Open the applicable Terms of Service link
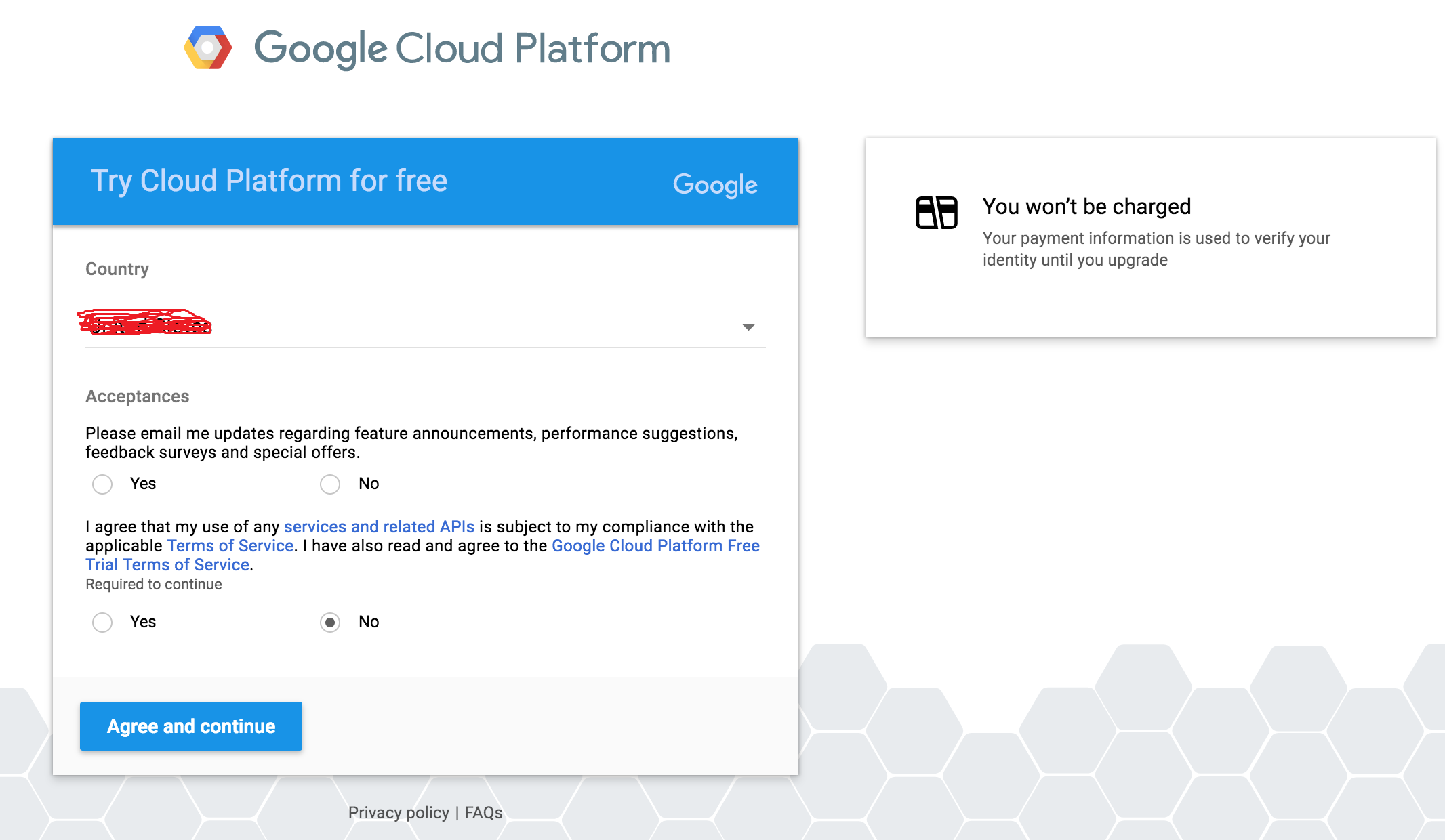 coord(230,546)
